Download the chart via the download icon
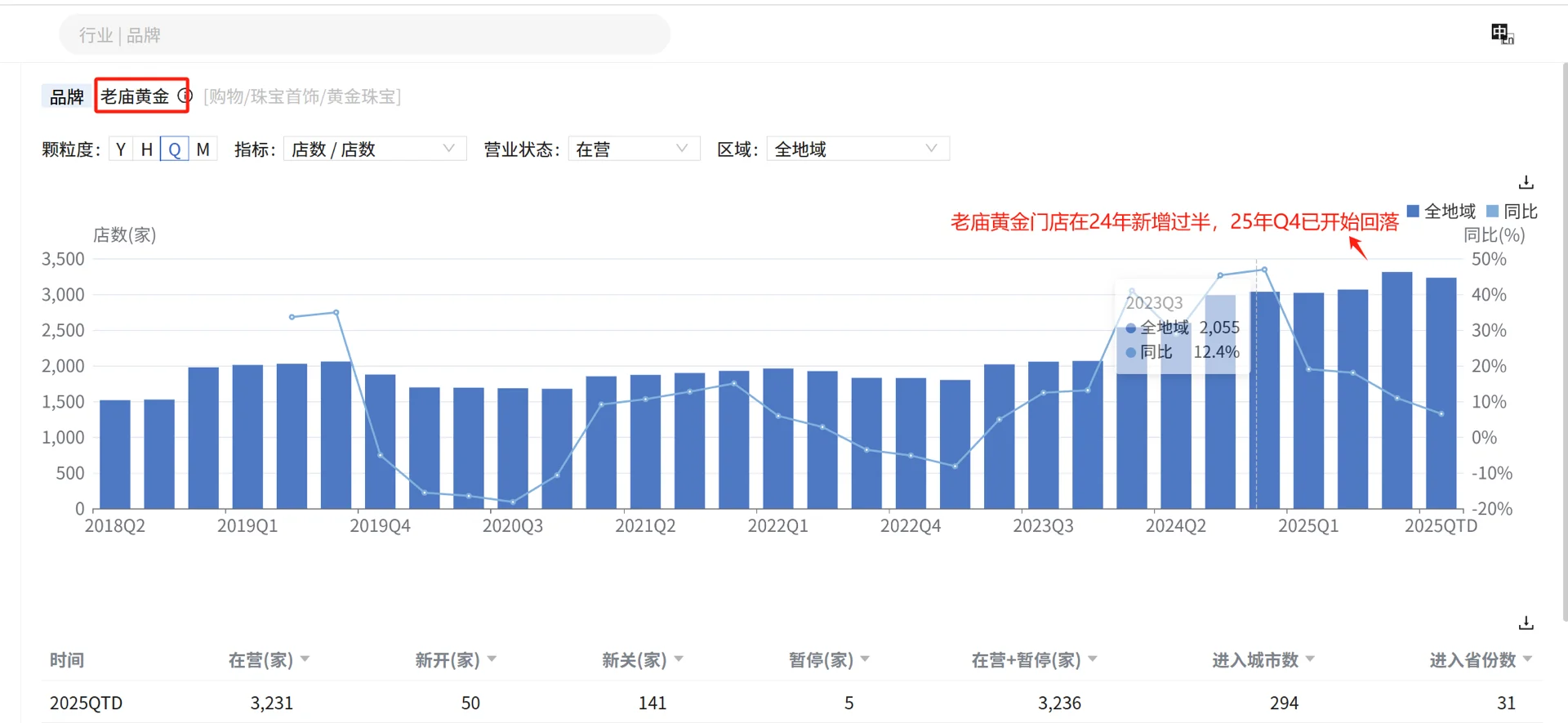The height and width of the screenshot is (723, 1568). click(x=1526, y=182)
